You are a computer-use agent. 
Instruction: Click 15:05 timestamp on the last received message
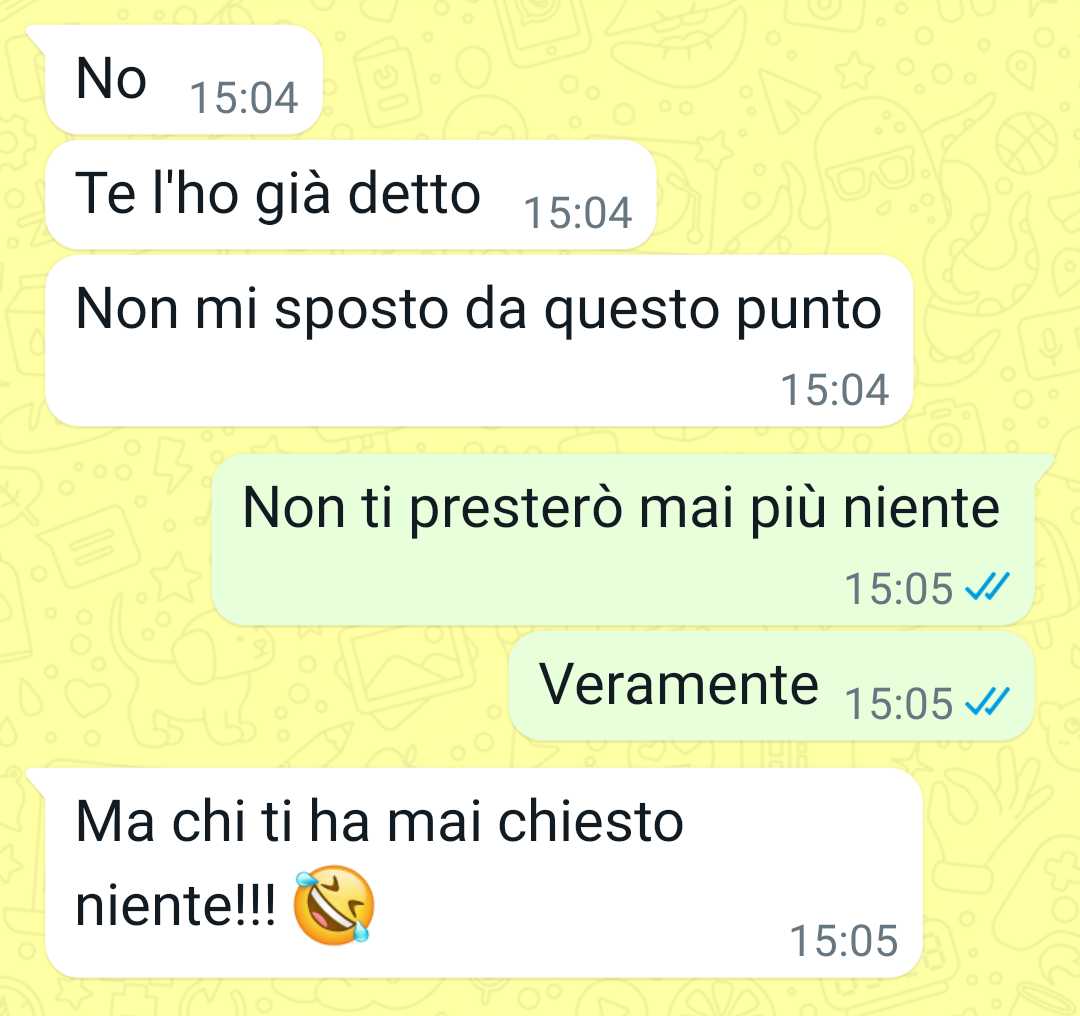pyautogui.click(x=844, y=941)
